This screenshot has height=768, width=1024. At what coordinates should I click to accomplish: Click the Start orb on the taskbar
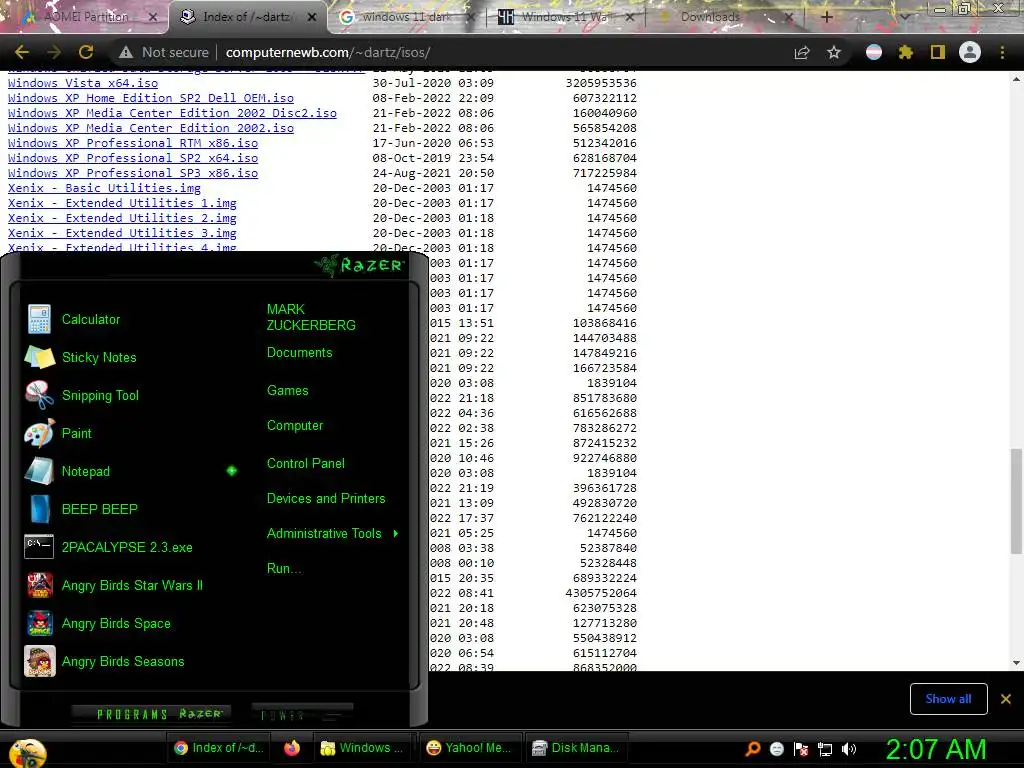tap(28, 754)
